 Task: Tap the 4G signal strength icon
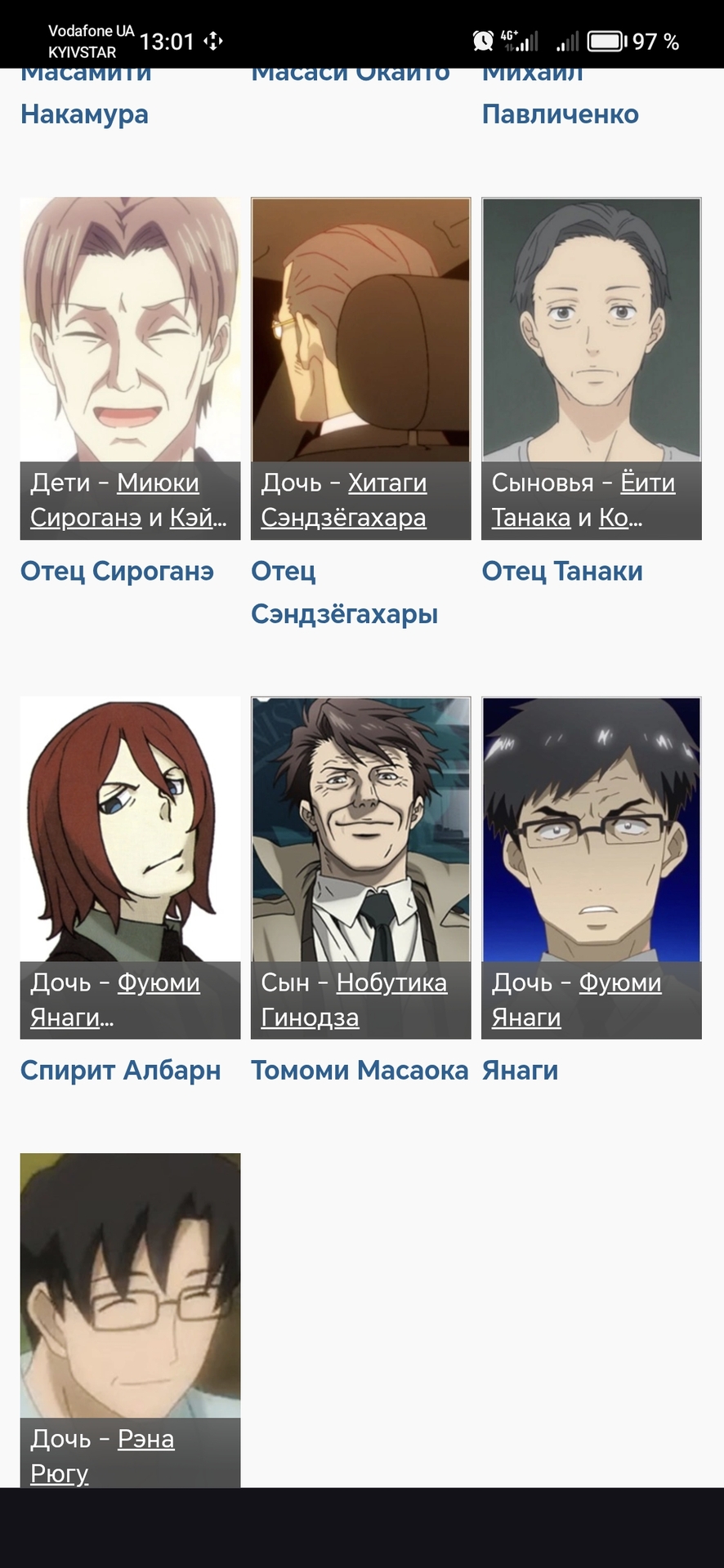point(520,41)
